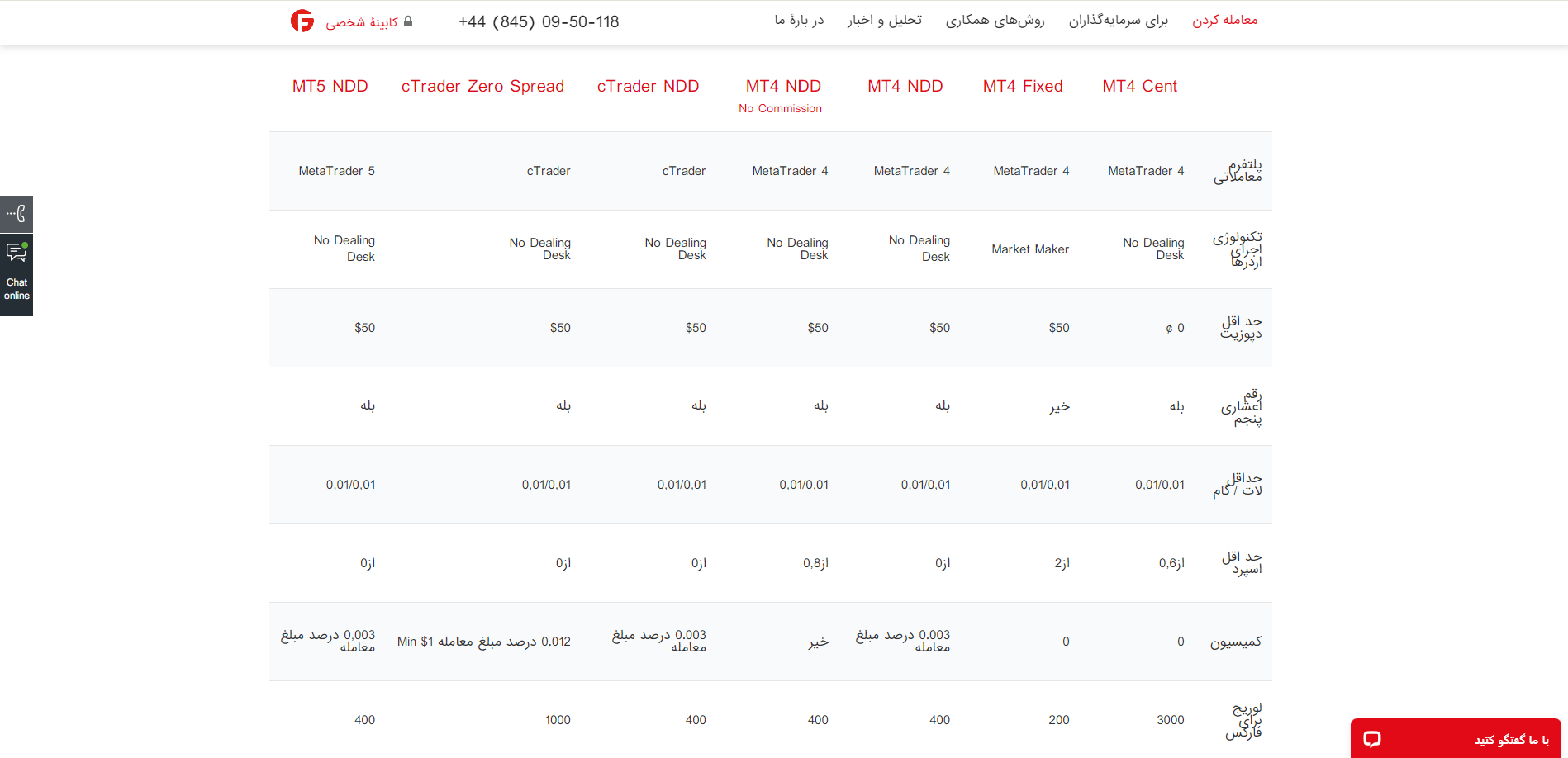Open the تحلیل و اخبار menu
This screenshot has width=1568, height=758.
click(x=885, y=21)
